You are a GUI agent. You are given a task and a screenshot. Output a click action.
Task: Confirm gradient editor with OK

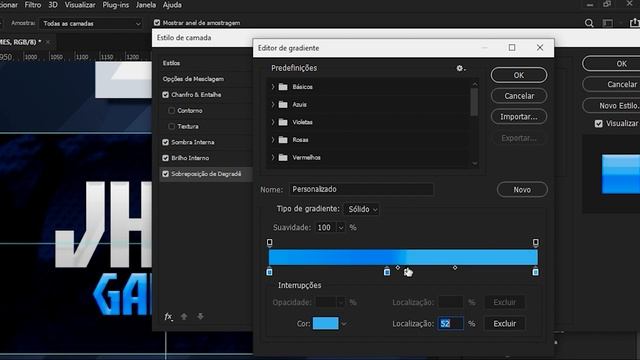(x=519, y=75)
